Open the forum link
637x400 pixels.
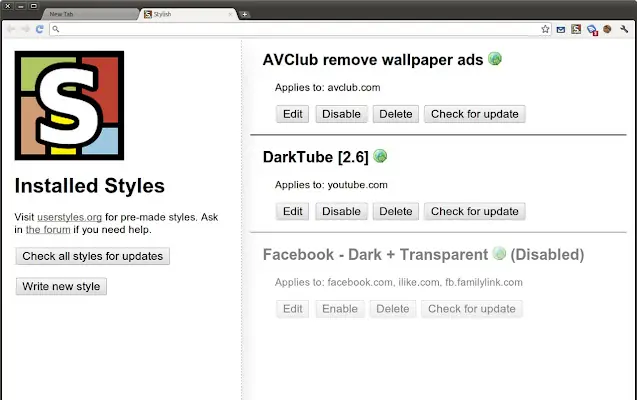point(48,229)
